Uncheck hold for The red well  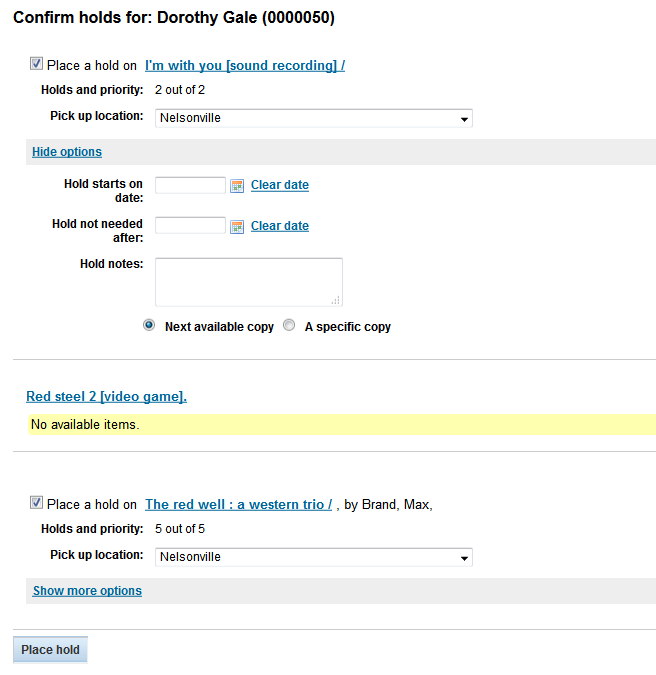tap(37, 503)
